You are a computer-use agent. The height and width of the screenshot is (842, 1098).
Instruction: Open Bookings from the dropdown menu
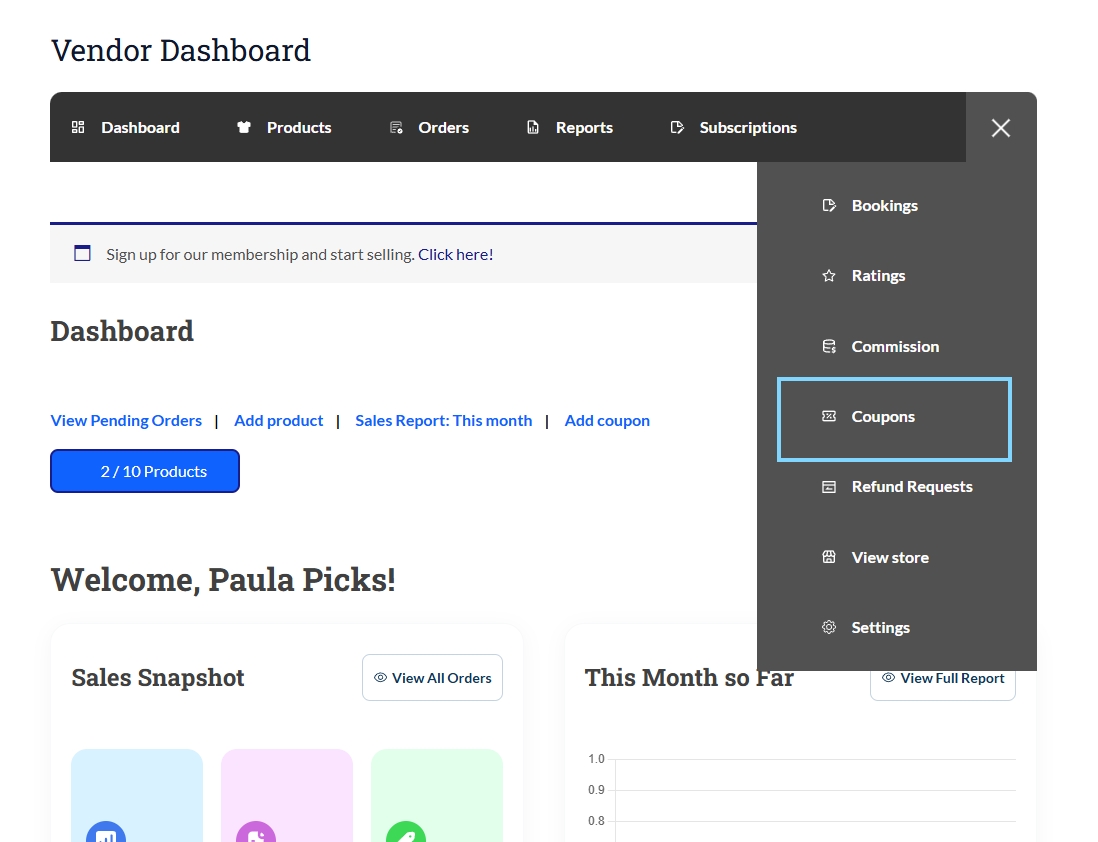point(884,206)
